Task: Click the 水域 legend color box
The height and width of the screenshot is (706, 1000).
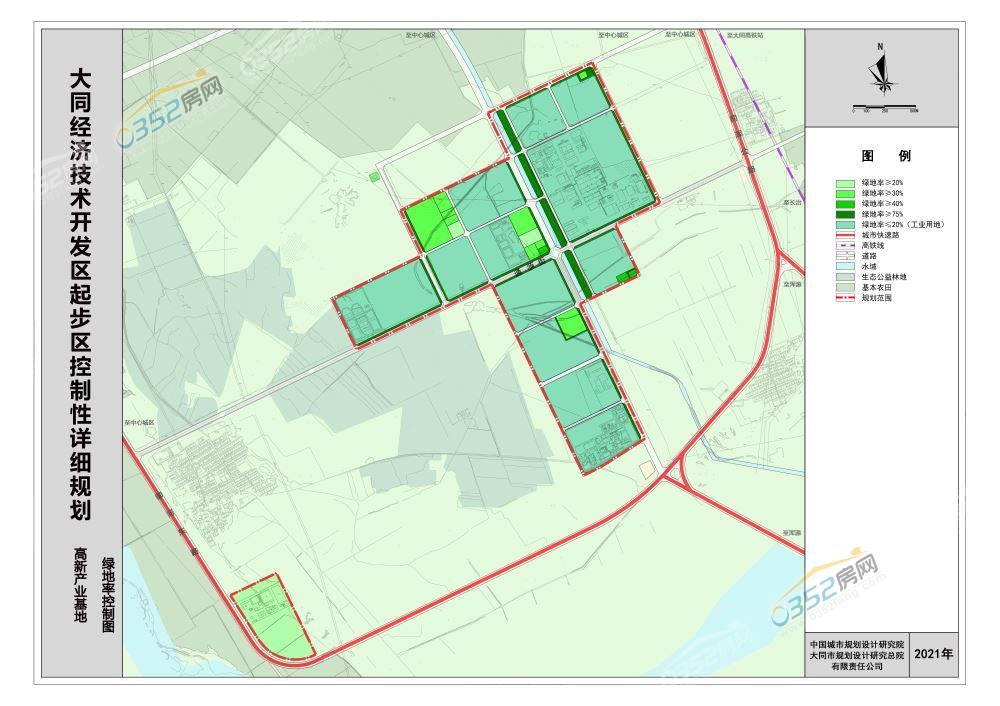Action: coord(845,267)
